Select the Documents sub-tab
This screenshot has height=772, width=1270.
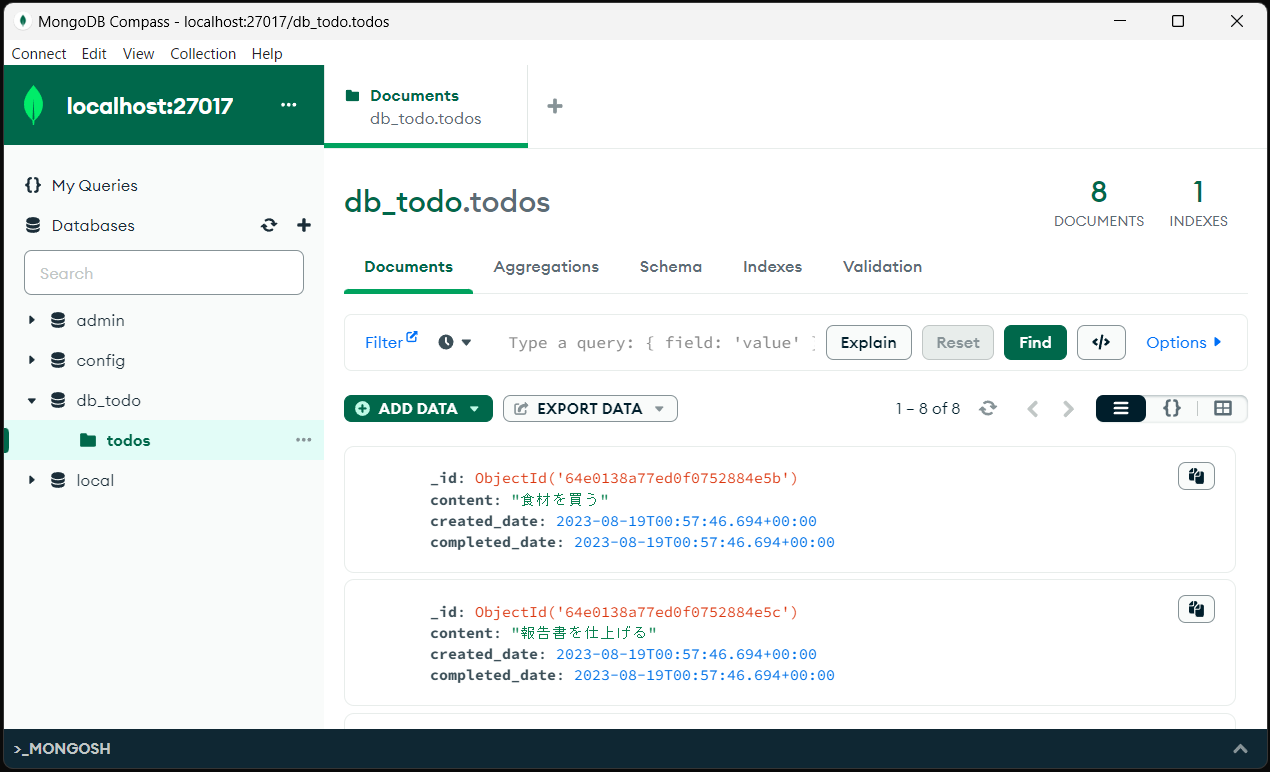(x=408, y=267)
